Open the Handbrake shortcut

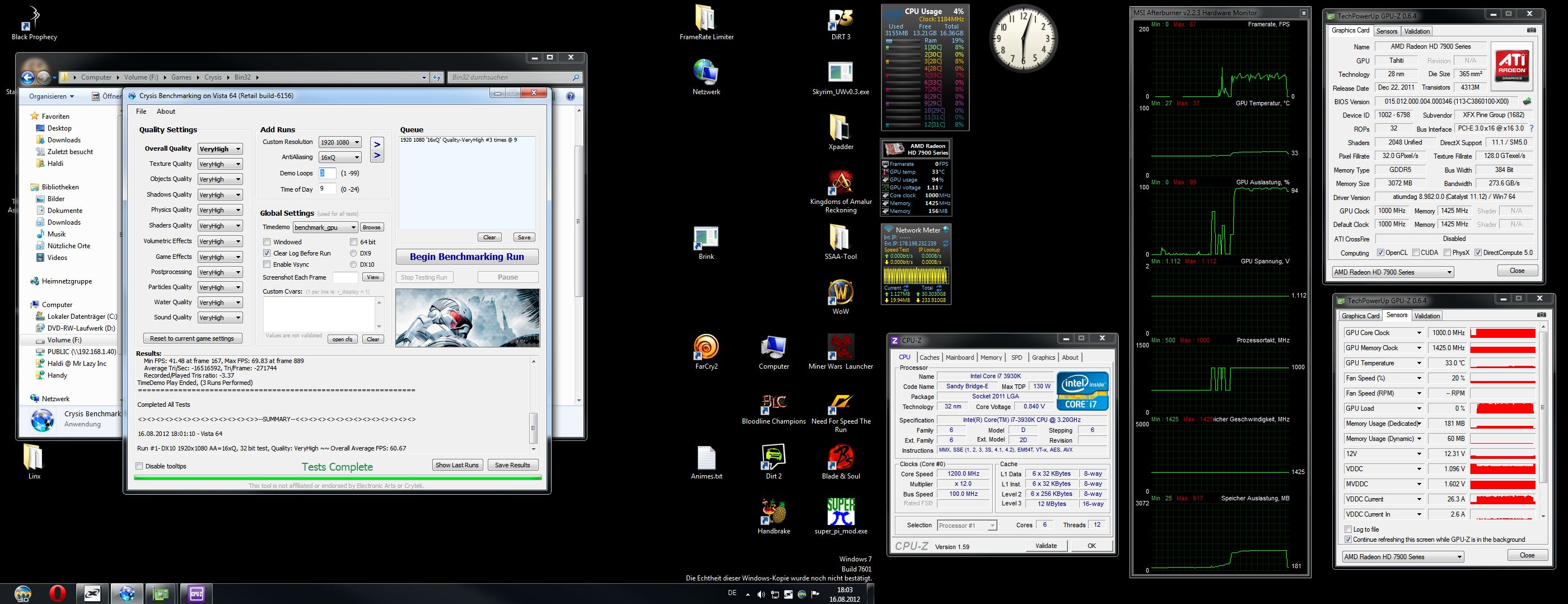point(774,515)
